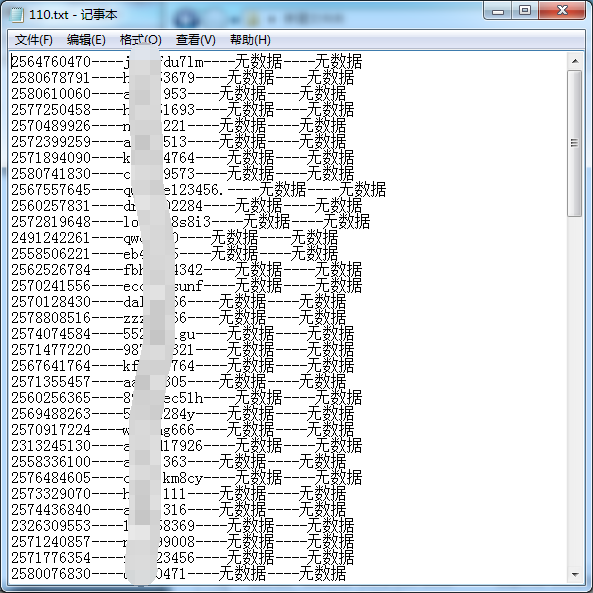Open the 帮助(H) menu
This screenshot has width=593, height=593.
click(250, 40)
